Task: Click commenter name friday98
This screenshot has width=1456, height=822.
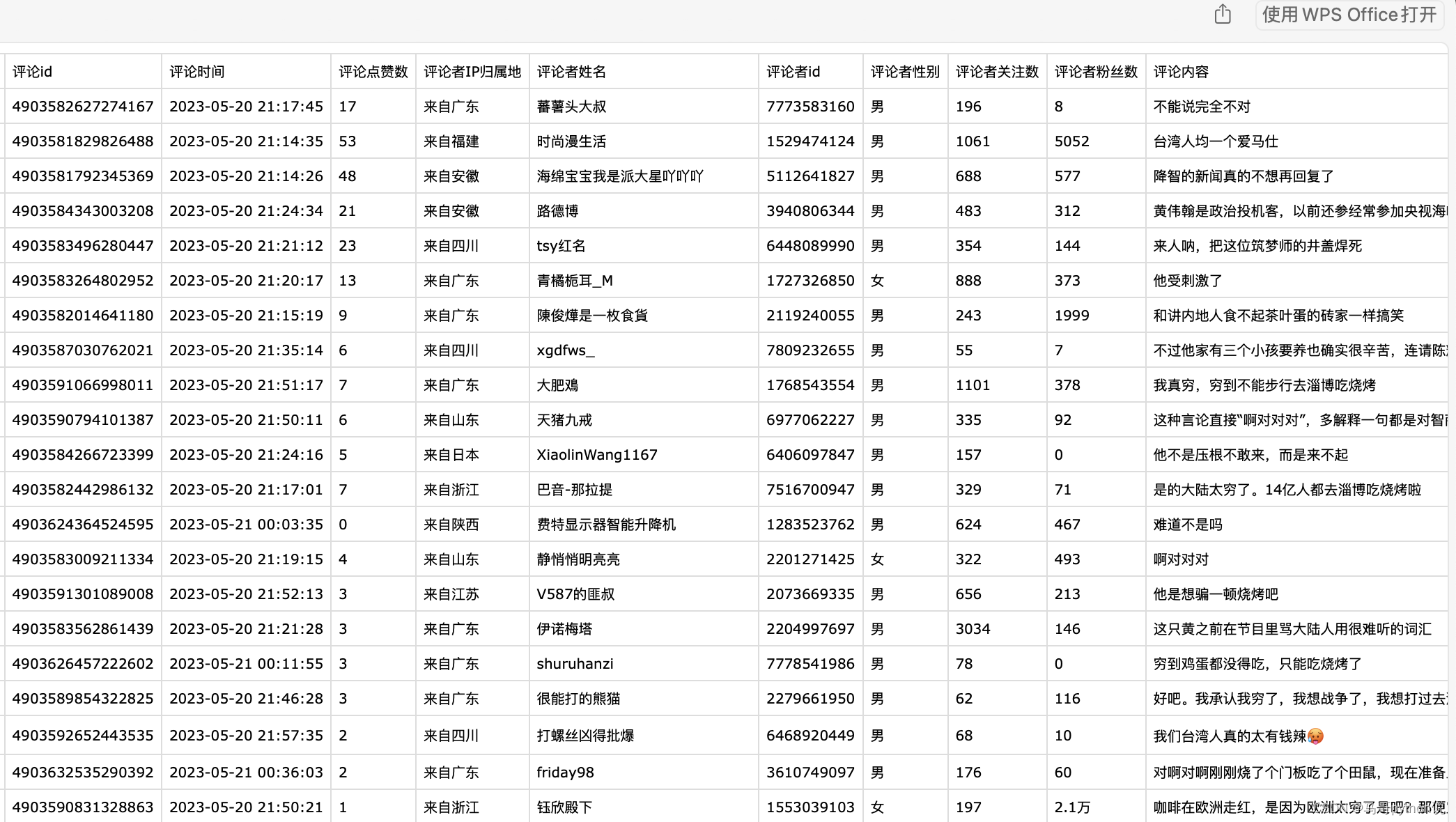Action: point(565,773)
